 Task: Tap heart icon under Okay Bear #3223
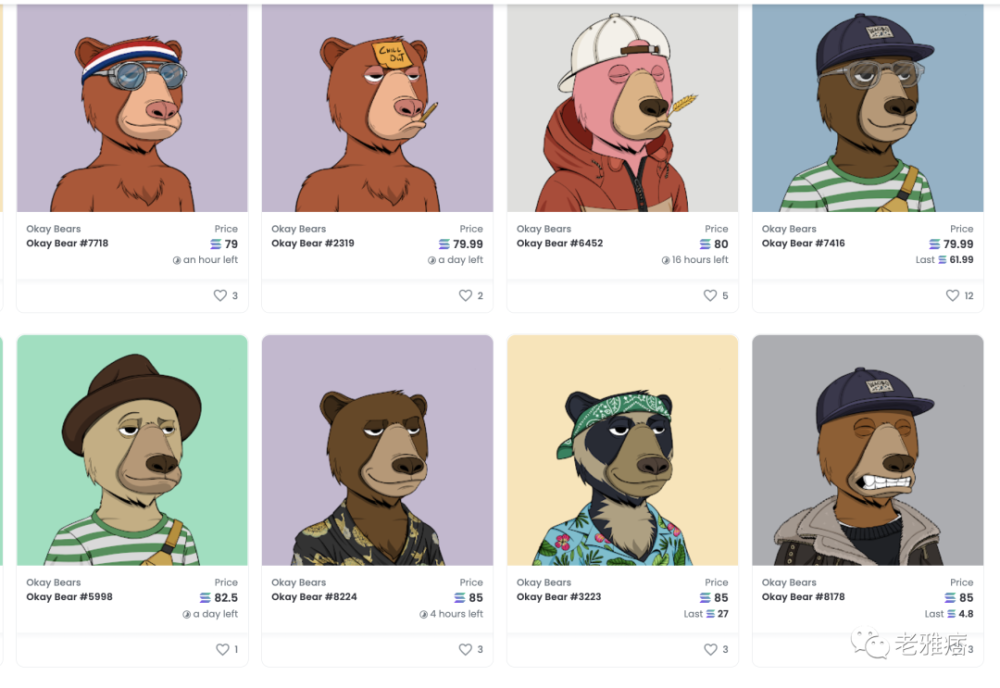coord(710,649)
